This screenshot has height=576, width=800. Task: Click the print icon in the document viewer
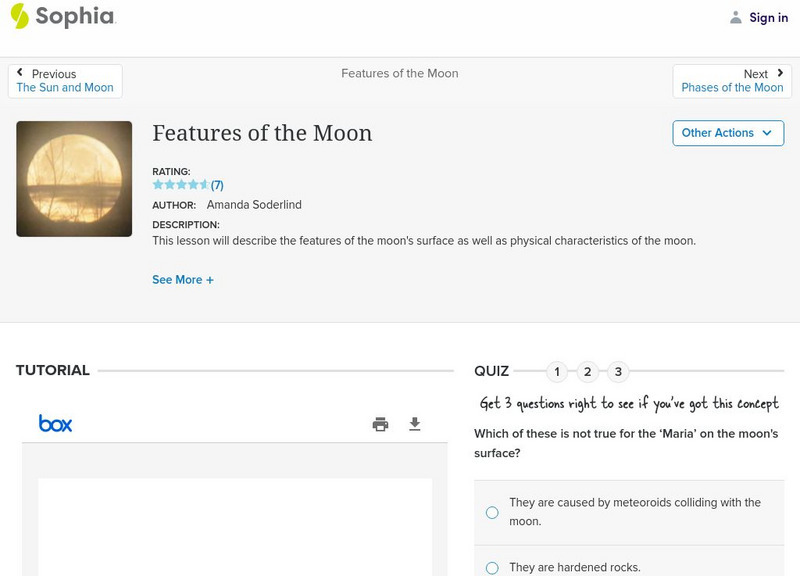(380, 424)
